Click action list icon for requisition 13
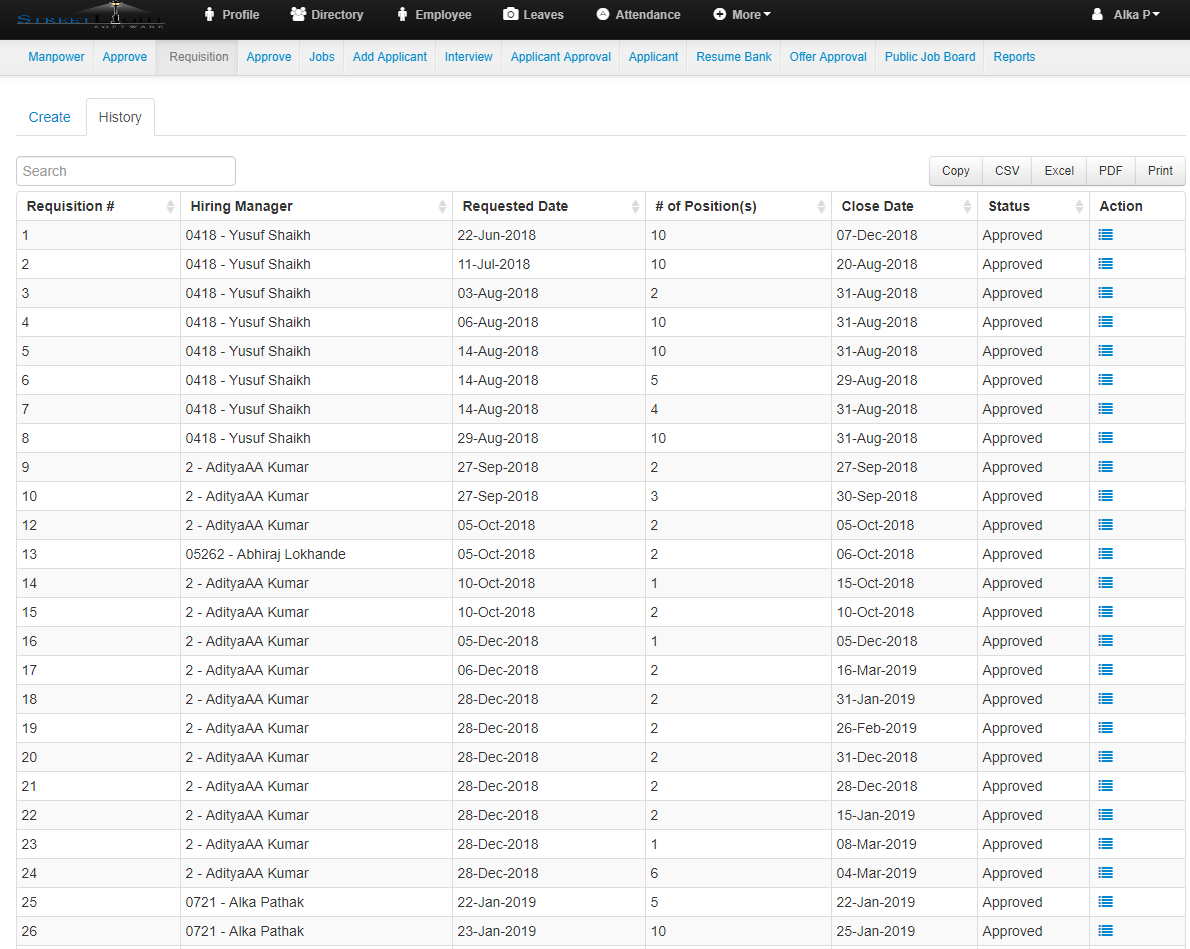 (1105, 554)
